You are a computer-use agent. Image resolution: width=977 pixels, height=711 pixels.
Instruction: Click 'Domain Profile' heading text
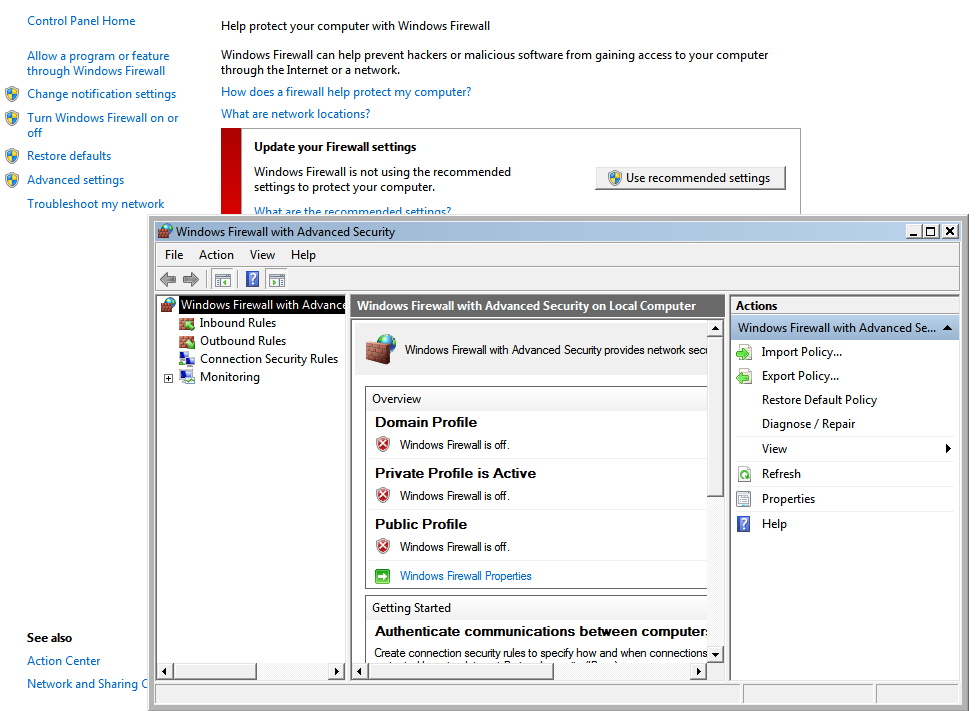[426, 422]
